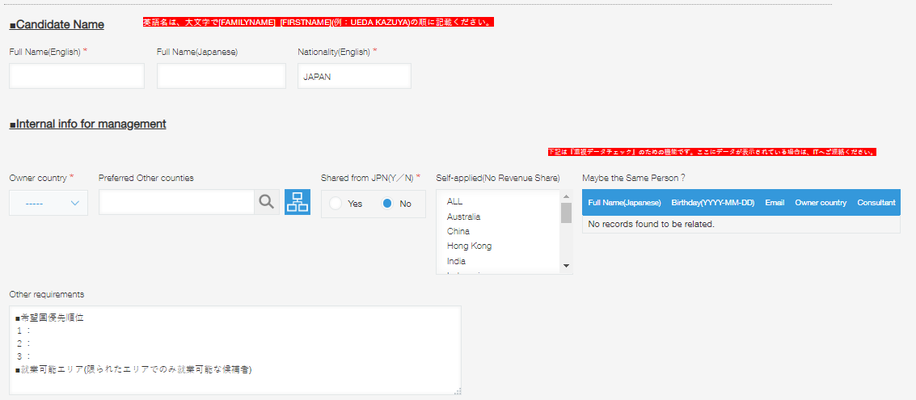Click the Self-applied list scroll down arrow

pyautogui.click(x=565, y=266)
